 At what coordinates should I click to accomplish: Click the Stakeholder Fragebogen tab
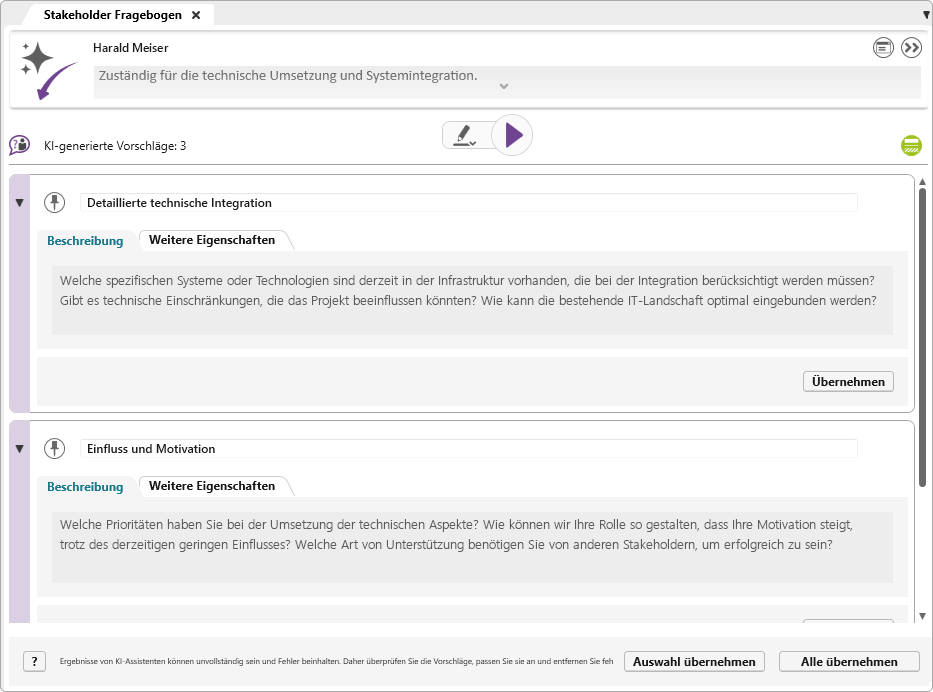pyautogui.click(x=113, y=15)
